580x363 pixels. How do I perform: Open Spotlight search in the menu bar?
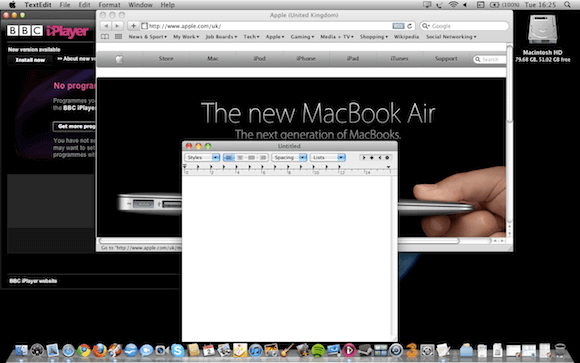pos(567,5)
